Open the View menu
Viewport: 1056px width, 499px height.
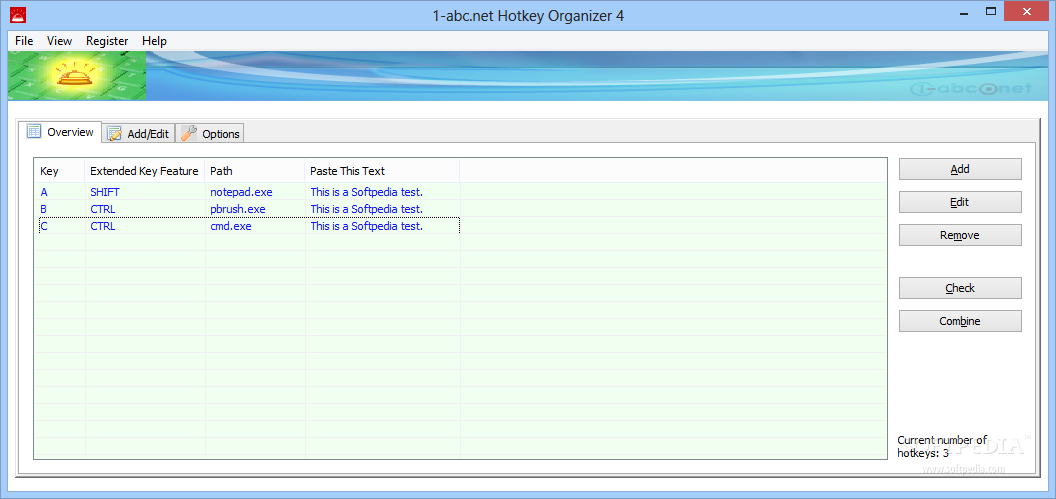59,41
